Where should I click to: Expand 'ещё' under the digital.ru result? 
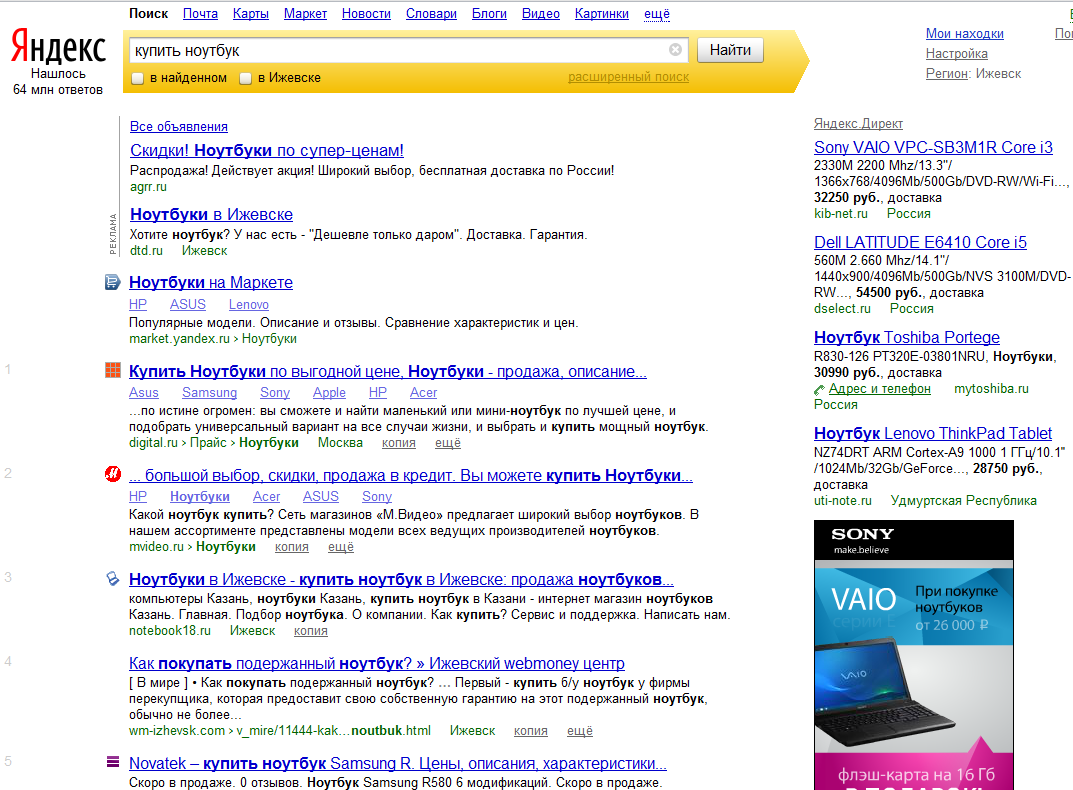(x=447, y=442)
